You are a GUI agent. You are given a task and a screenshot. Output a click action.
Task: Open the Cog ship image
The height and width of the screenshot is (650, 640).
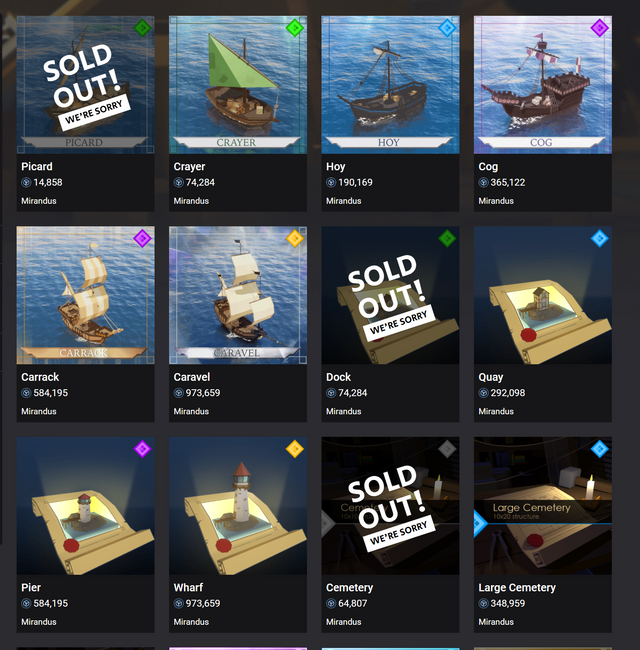(x=543, y=85)
